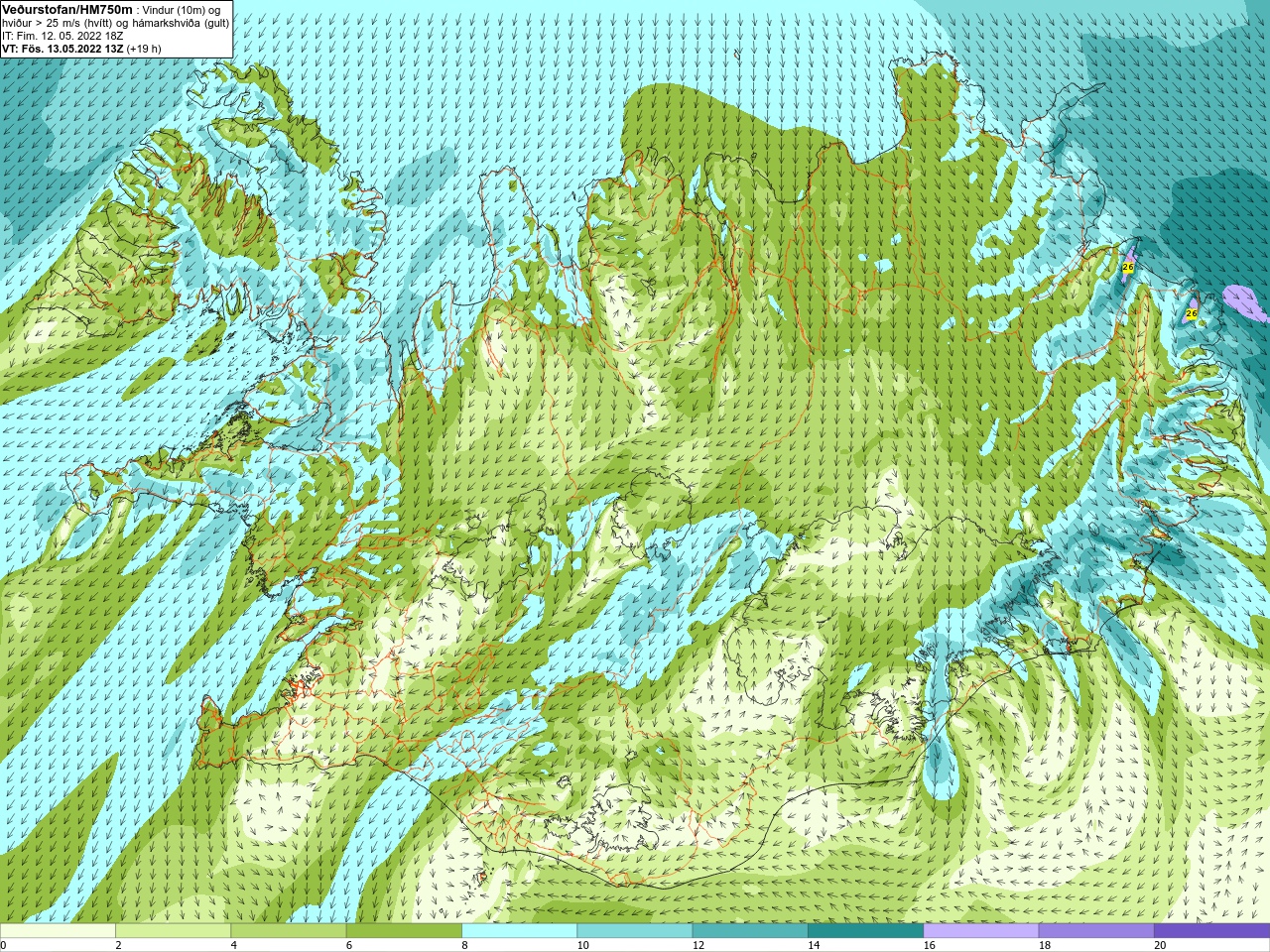Click the legend scale label 14

[x=814, y=945]
